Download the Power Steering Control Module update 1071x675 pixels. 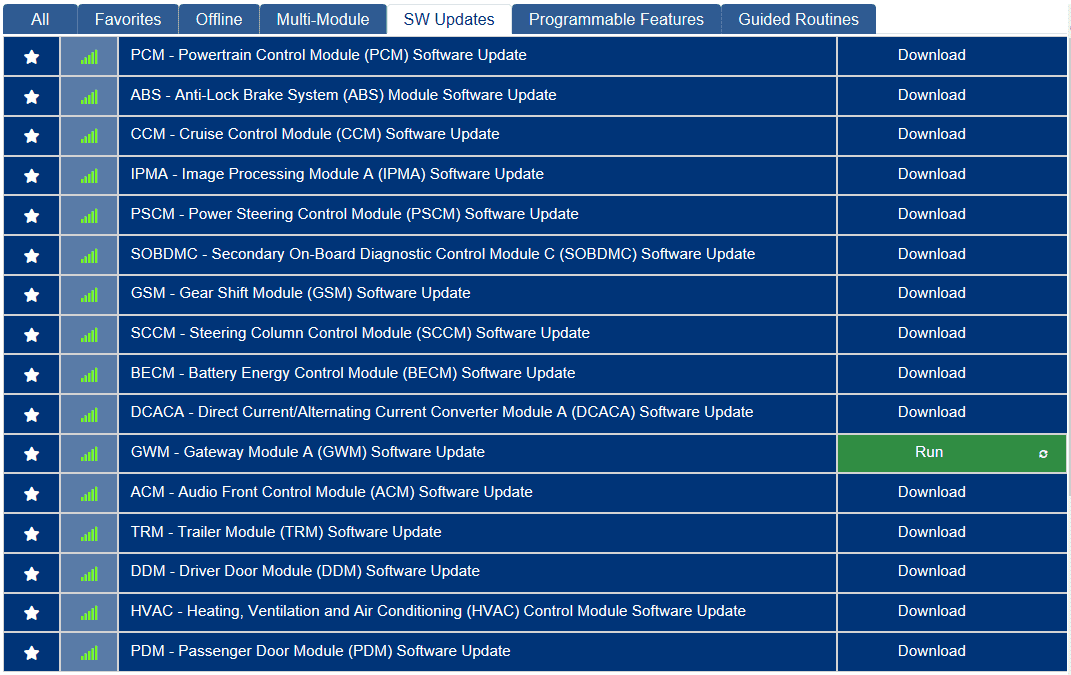(x=932, y=214)
